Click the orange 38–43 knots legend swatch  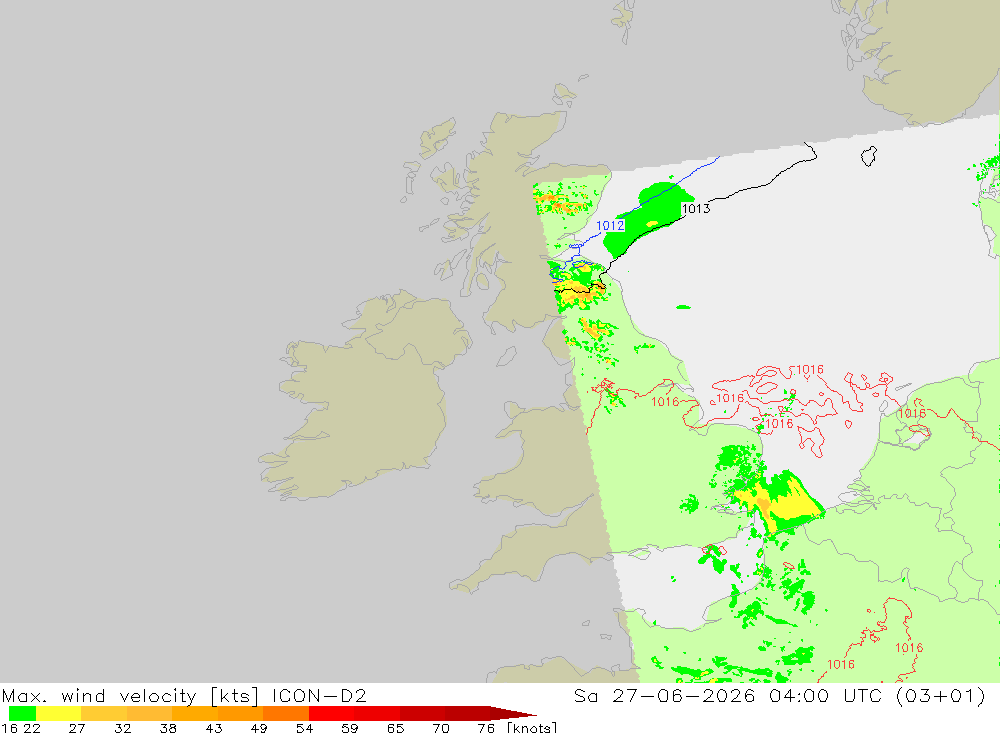click(x=195, y=713)
